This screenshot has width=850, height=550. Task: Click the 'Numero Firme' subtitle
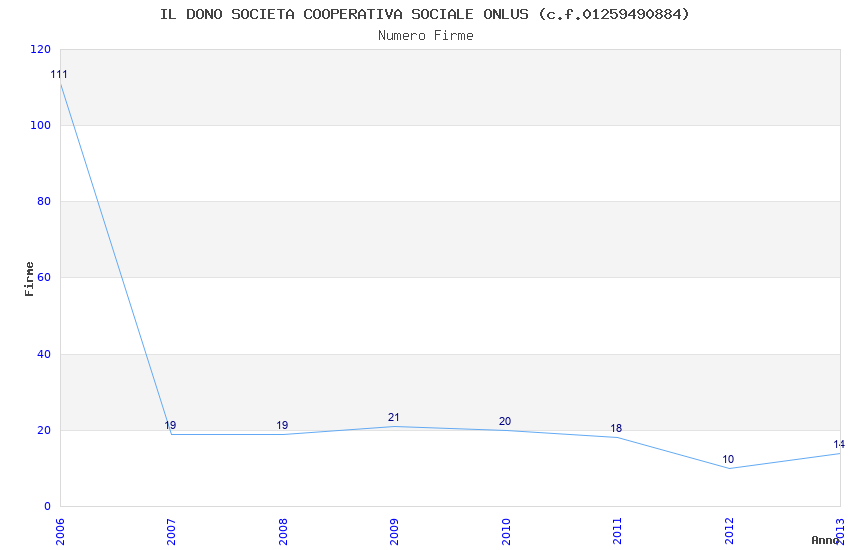click(426, 36)
